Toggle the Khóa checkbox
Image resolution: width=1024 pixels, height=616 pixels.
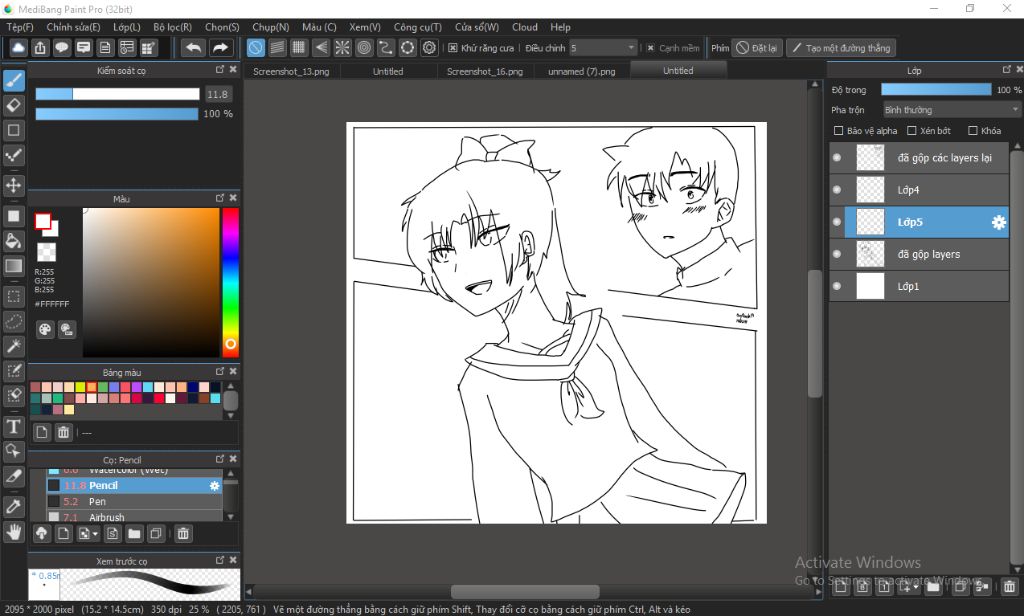click(x=973, y=131)
